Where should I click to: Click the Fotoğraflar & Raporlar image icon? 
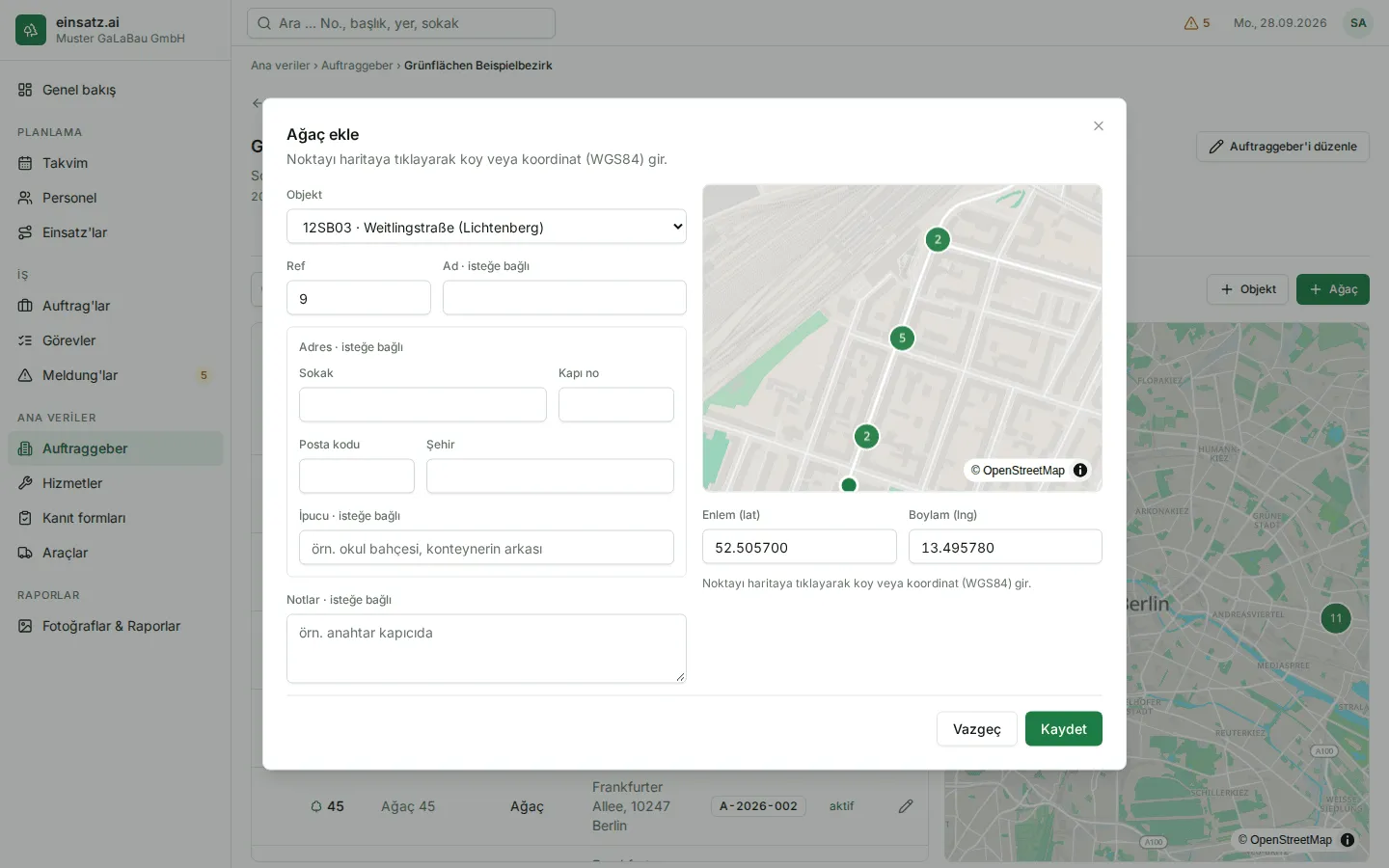[25, 626]
